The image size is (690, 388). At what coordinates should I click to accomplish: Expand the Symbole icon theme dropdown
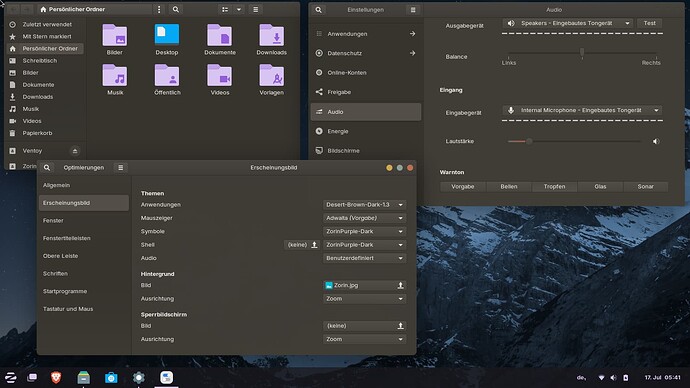click(364, 231)
